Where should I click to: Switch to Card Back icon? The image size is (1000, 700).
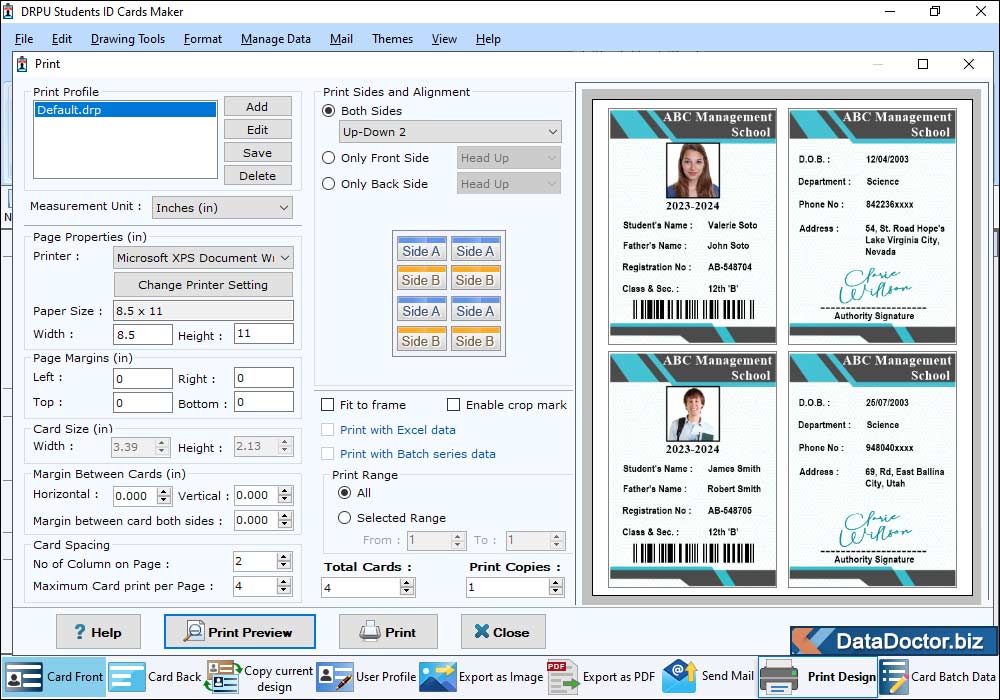(127, 676)
